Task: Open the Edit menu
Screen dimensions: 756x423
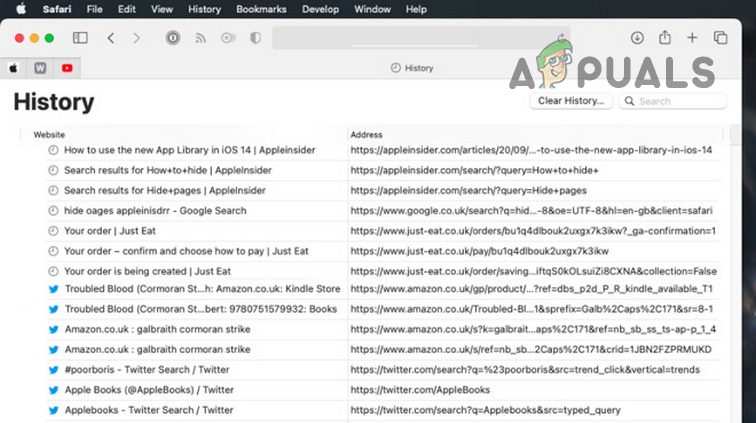Action: 127,9
